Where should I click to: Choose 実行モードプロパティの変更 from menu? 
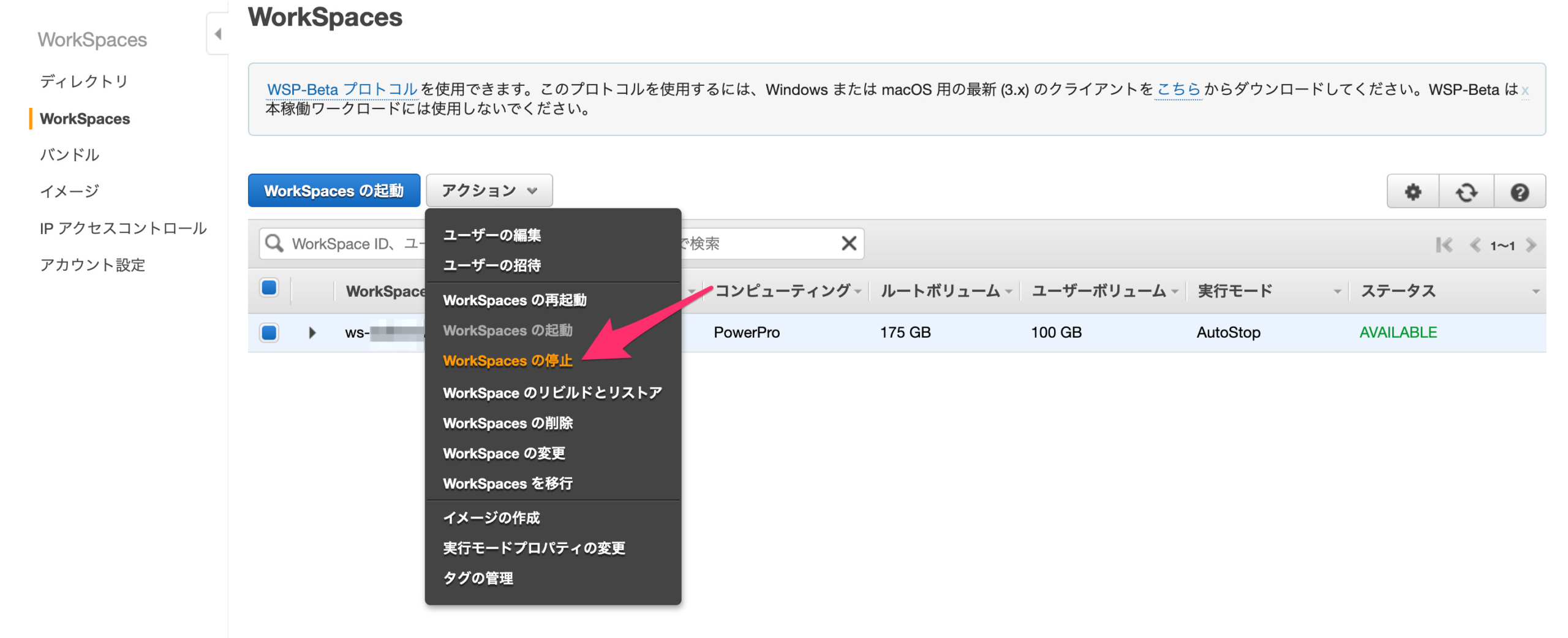pyautogui.click(x=533, y=548)
